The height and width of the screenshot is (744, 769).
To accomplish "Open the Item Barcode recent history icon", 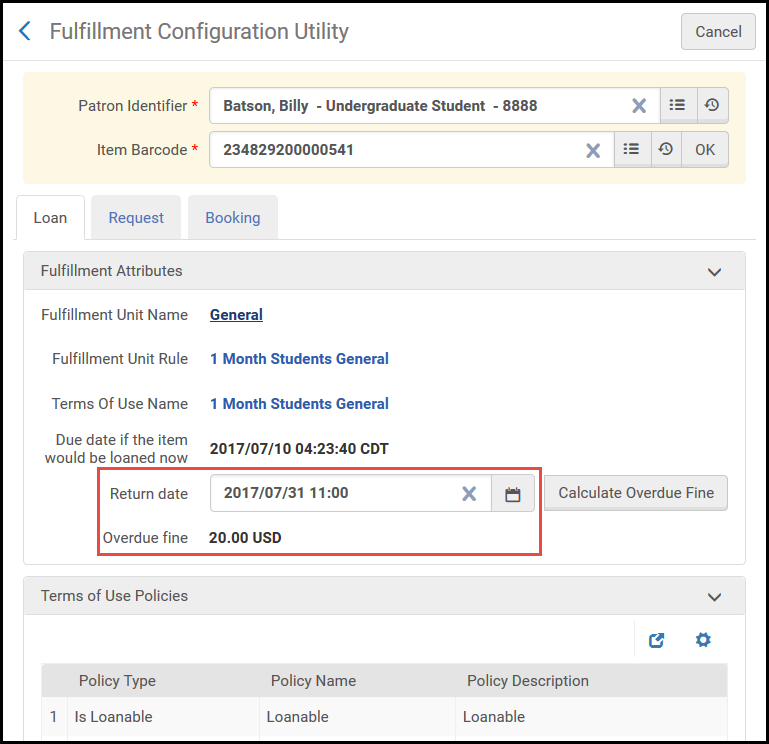I will pos(666,149).
